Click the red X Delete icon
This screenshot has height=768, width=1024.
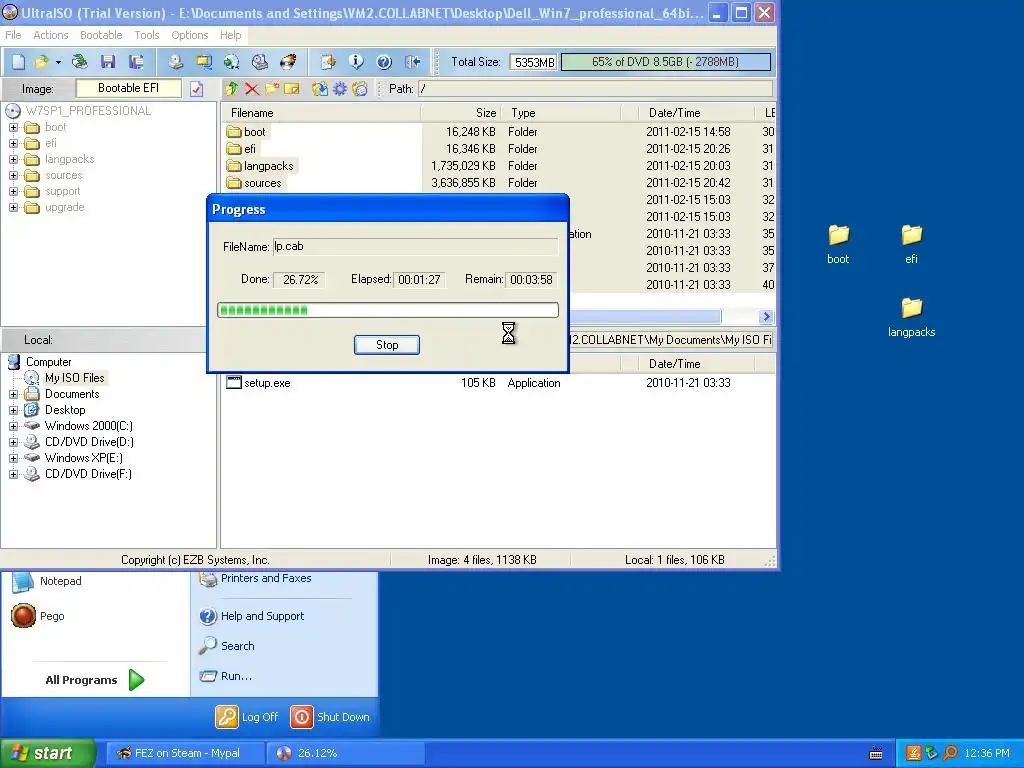[251, 89]
